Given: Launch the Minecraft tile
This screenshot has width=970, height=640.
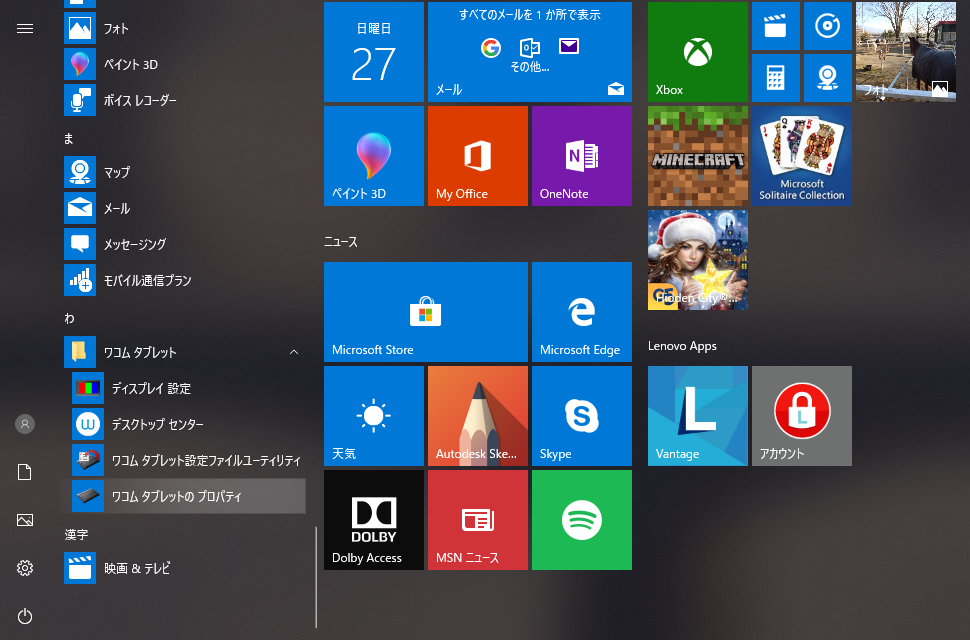Looking at the screenshot, I should 698,156.
